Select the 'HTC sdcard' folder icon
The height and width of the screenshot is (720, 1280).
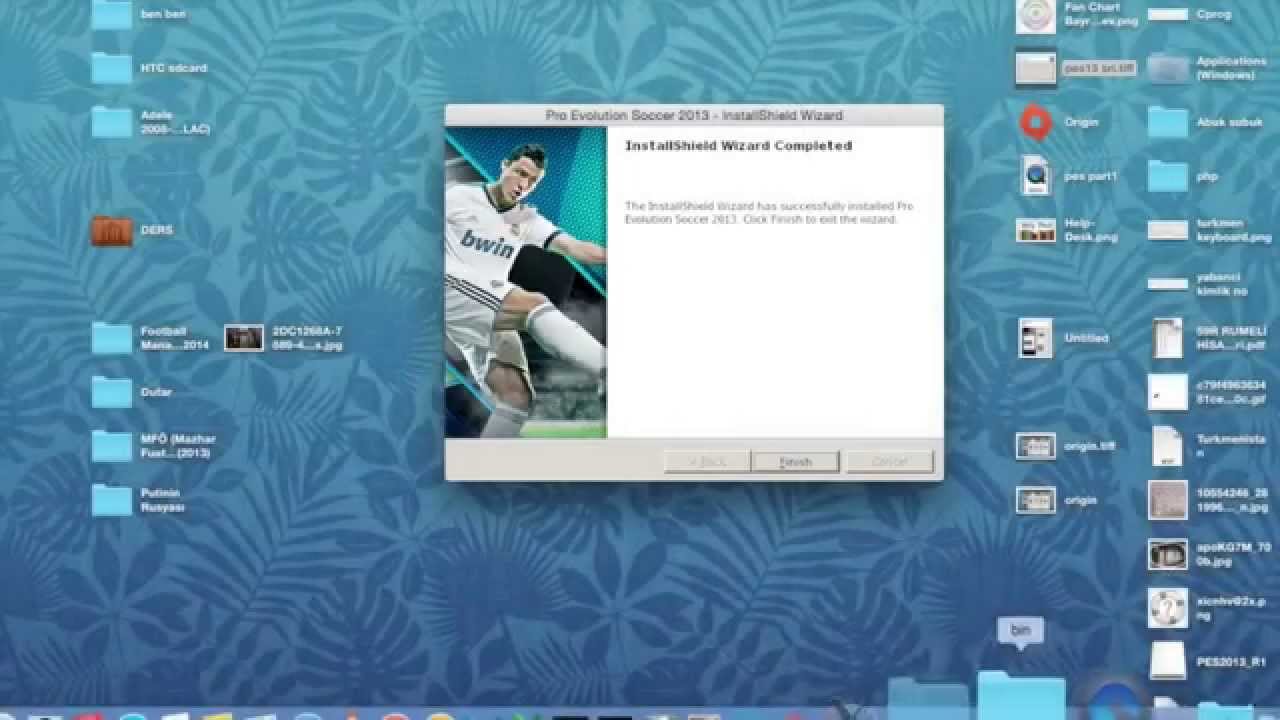point(112,68)
